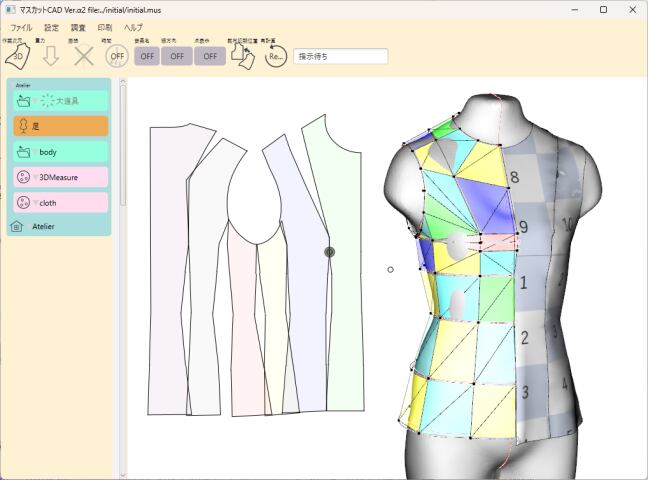Toggle the third gray rectangular OFF button
The image size is (648, 480).
pyautogui.click(x=209, y=56)
